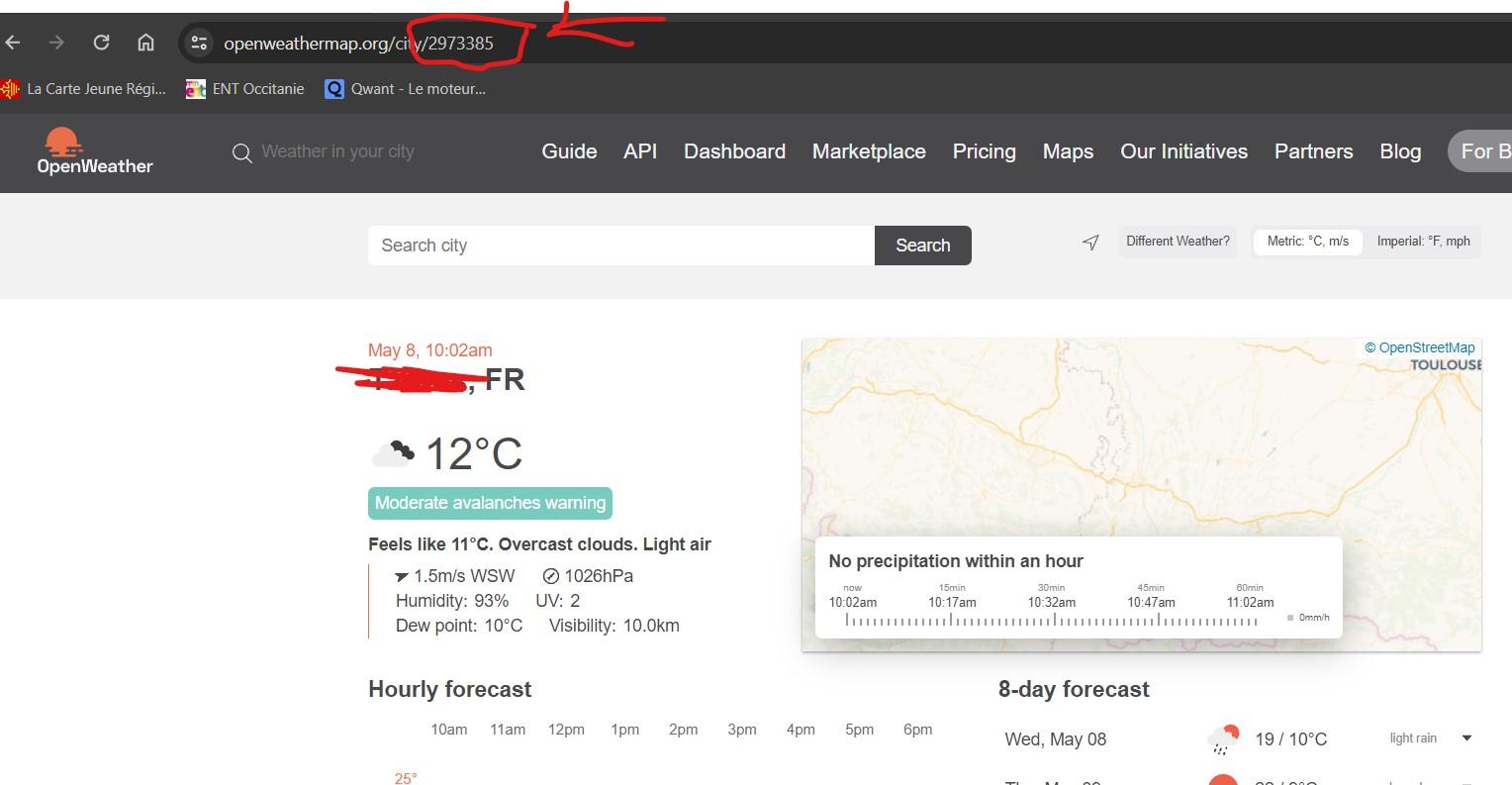Open the Marketplace menu item
This screenshot has width=1512, height=785.
pos(869,151)
